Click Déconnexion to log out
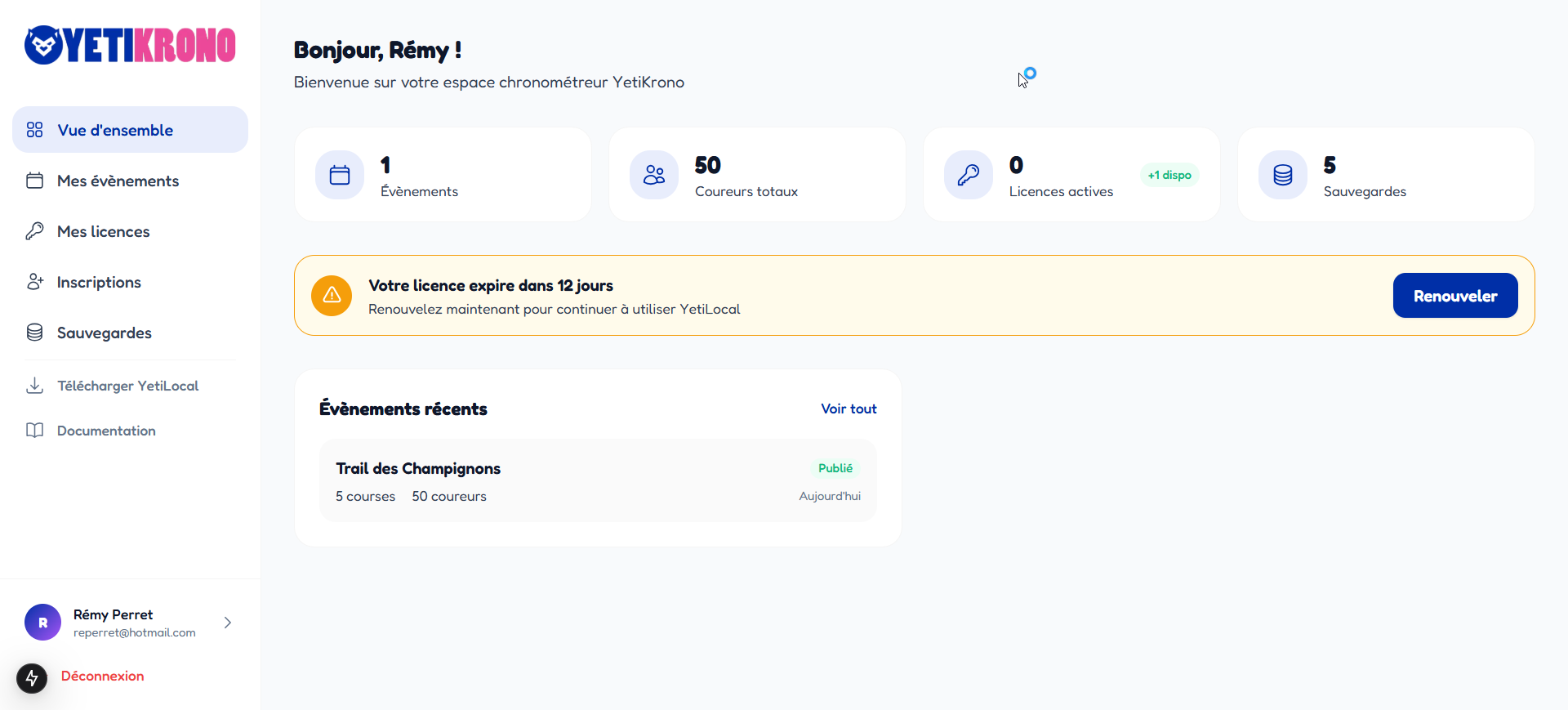This screenshot has width=1568, height=710. point(103,676)
